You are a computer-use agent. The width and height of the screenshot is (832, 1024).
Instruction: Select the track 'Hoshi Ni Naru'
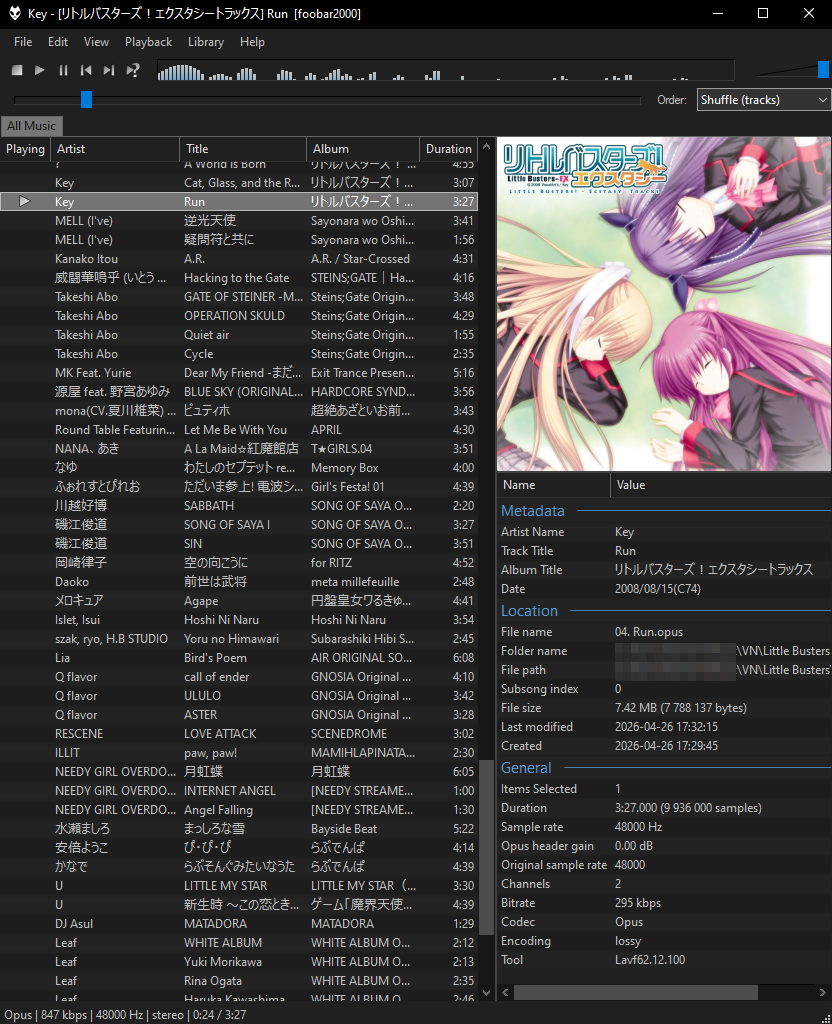[x=239, y=620]
